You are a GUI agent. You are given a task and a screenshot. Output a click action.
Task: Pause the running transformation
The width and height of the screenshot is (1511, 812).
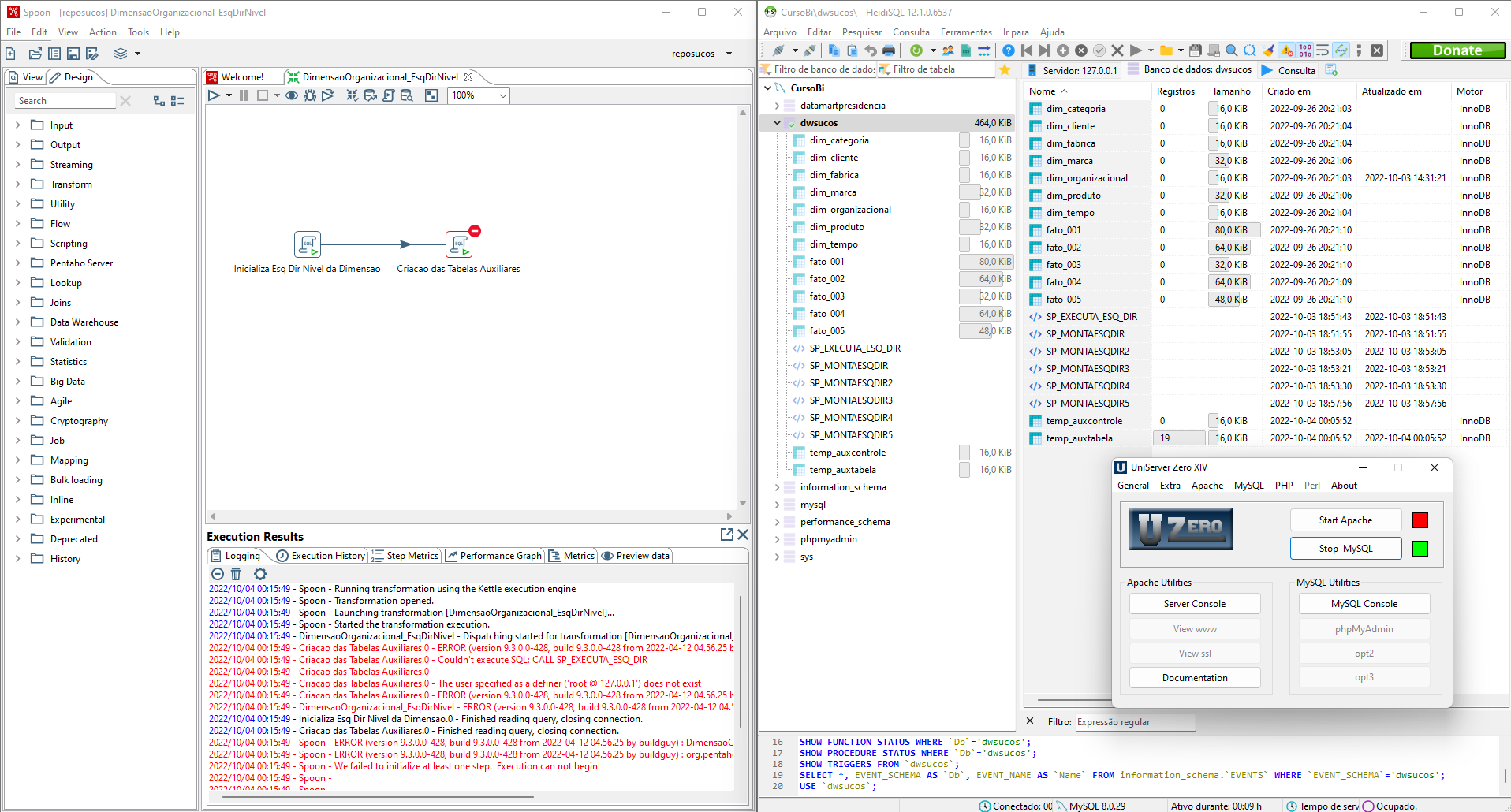coord(244,95)
